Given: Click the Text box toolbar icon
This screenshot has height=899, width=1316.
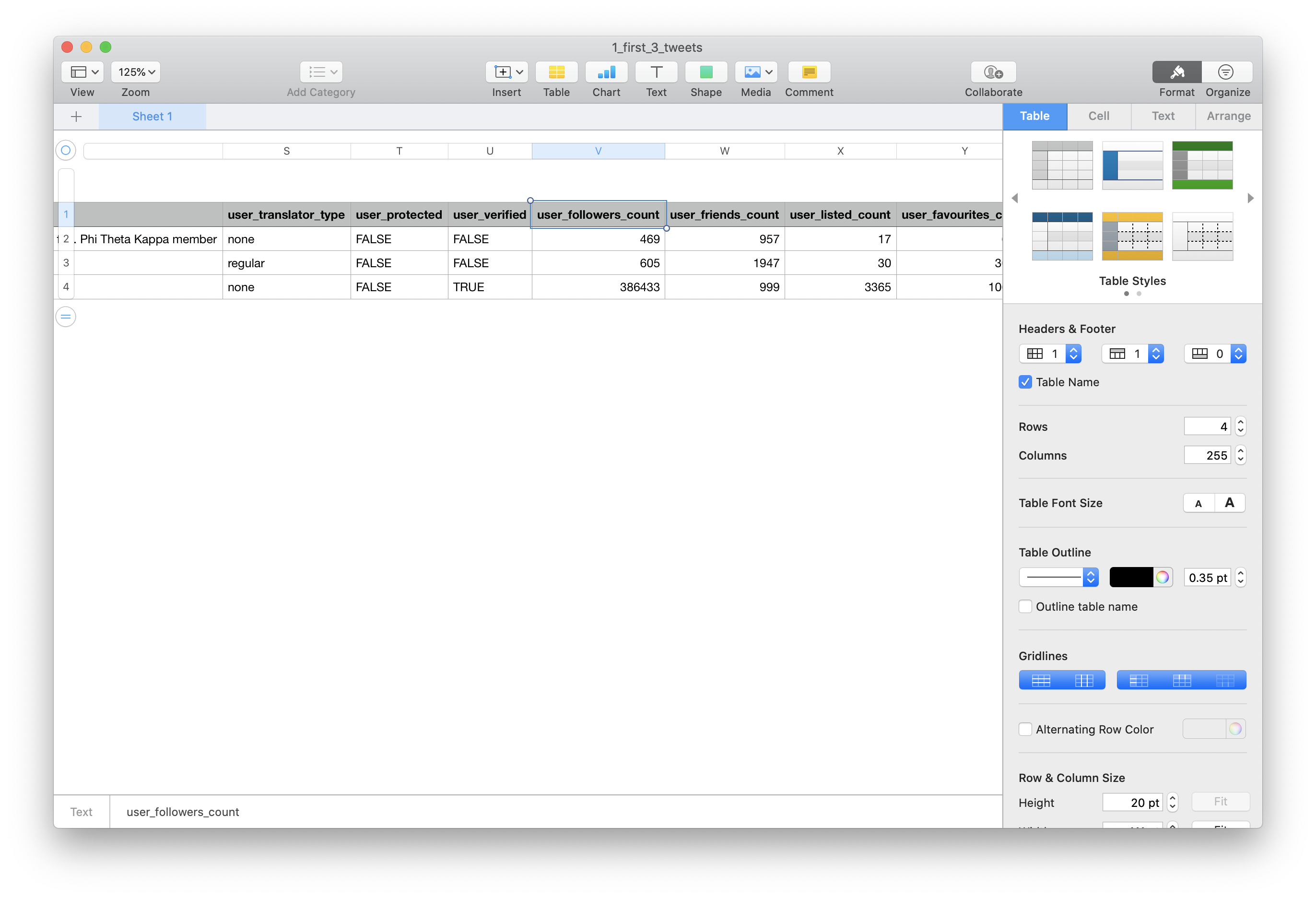Looking at the screenshot, I should point(656,72).
